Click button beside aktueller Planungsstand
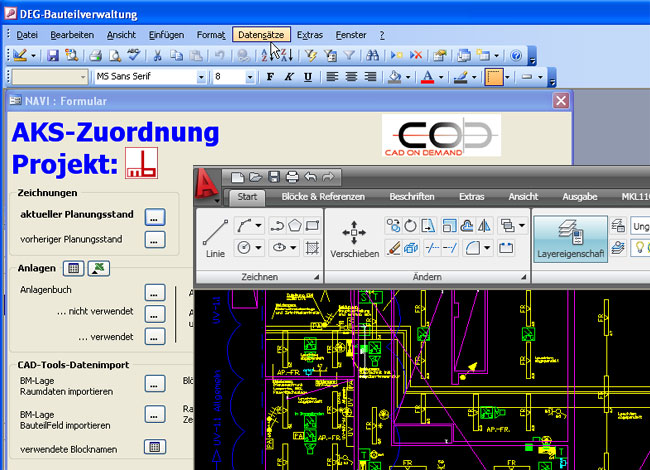650x470 pixels. (x=154, y=215)
